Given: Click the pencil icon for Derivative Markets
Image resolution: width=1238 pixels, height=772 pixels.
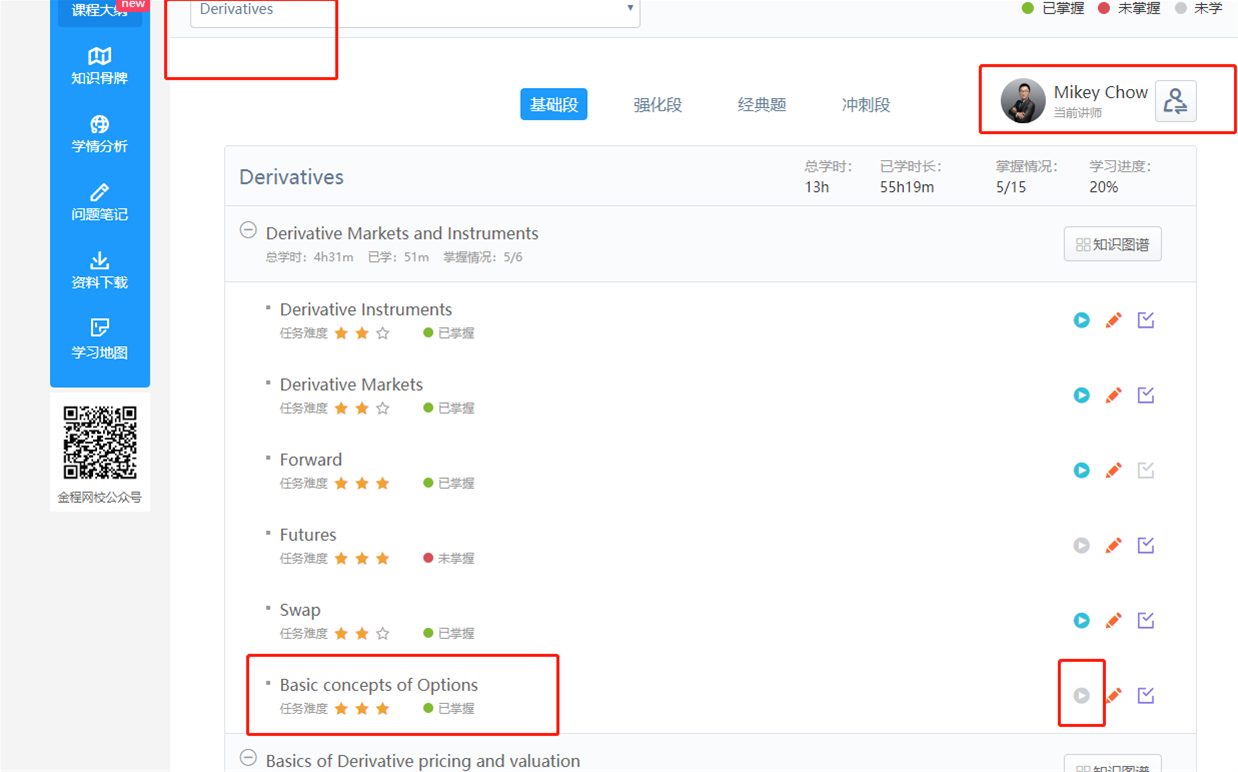Looking at the screenshot, I should coord(1113,395).
